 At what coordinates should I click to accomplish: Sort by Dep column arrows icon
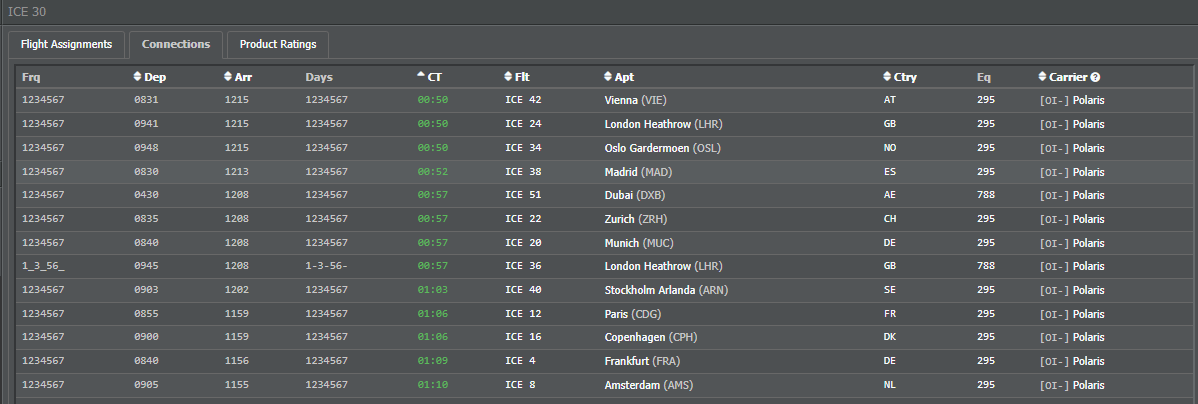[x=138, y=76]
